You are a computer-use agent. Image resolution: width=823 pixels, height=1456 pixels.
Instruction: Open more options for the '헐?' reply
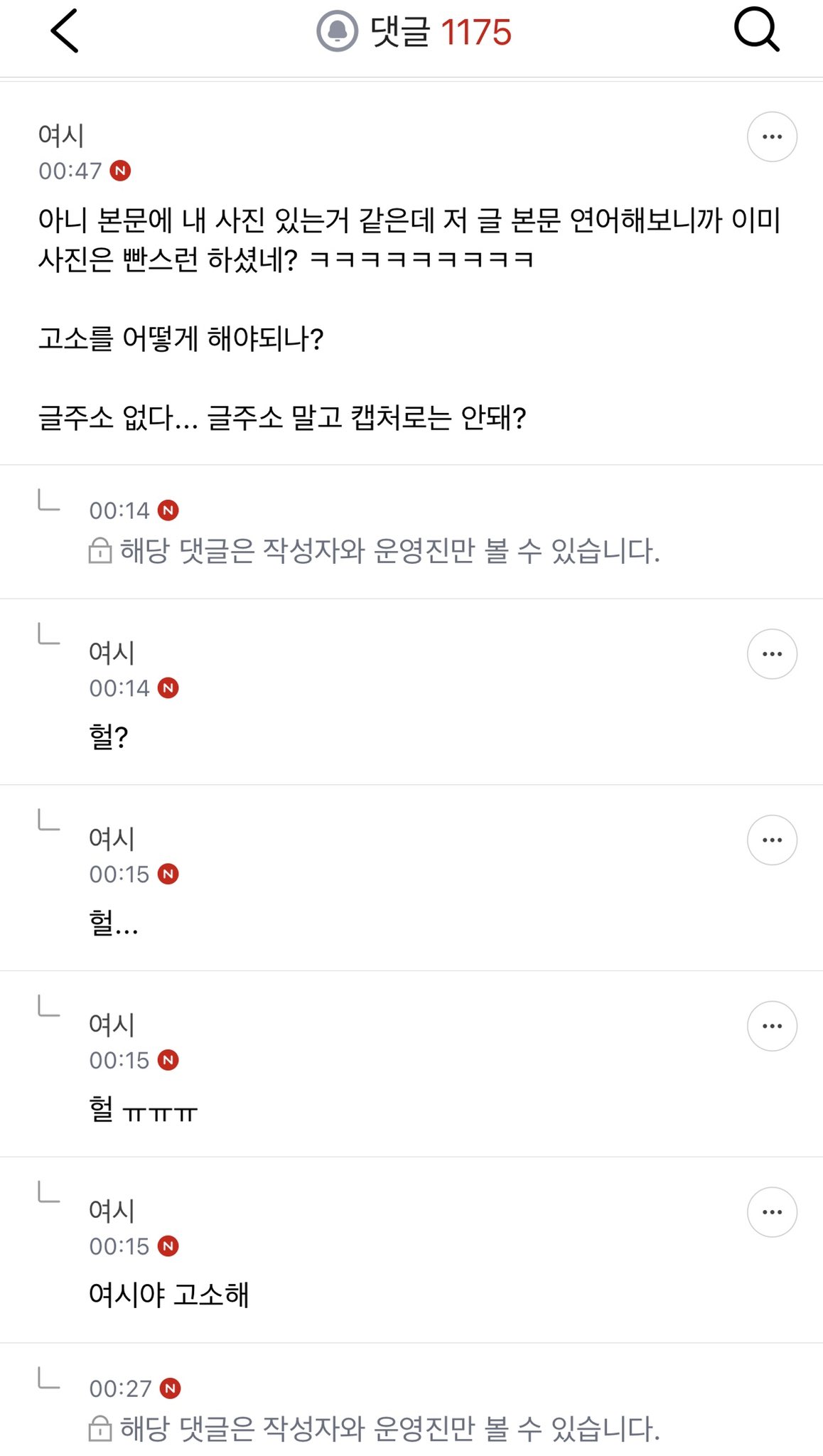[x=772, y=654]
